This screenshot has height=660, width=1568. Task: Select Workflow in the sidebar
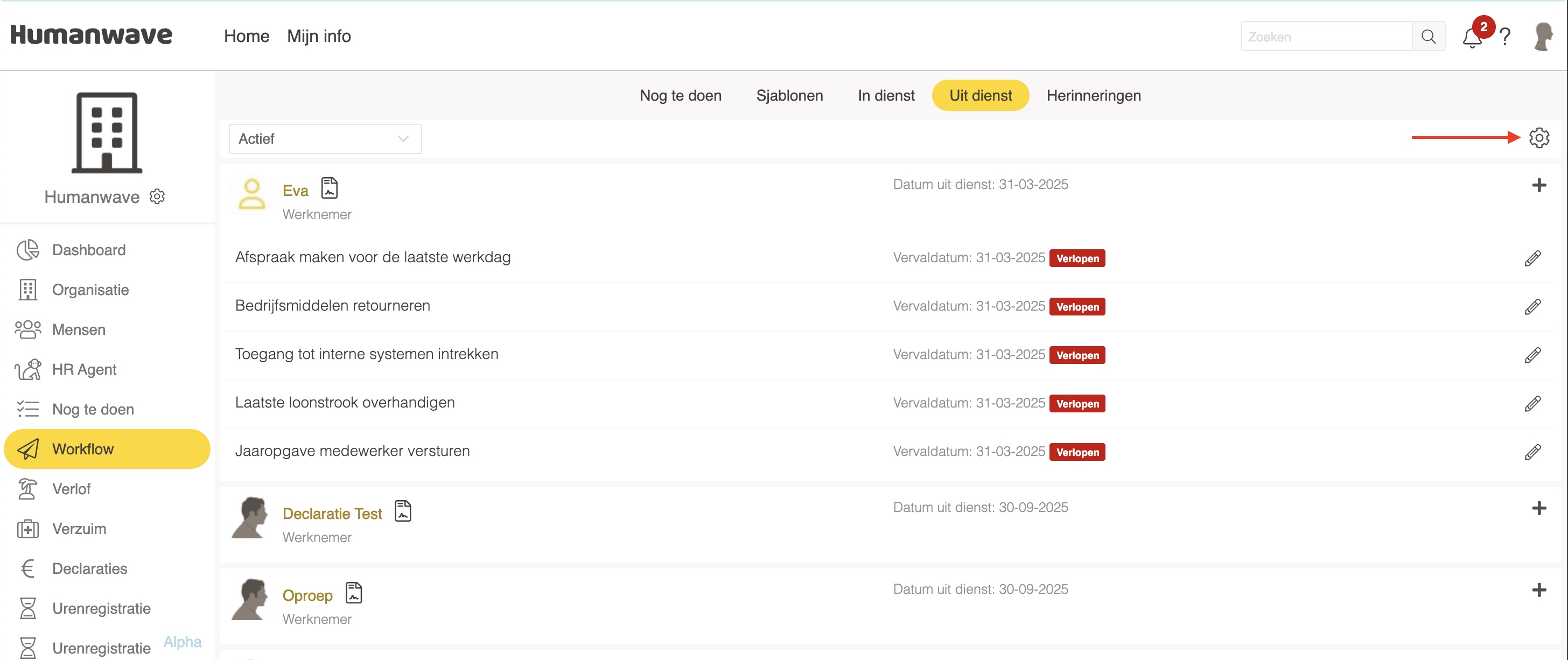pyautogui.click(x=107, y=449)
